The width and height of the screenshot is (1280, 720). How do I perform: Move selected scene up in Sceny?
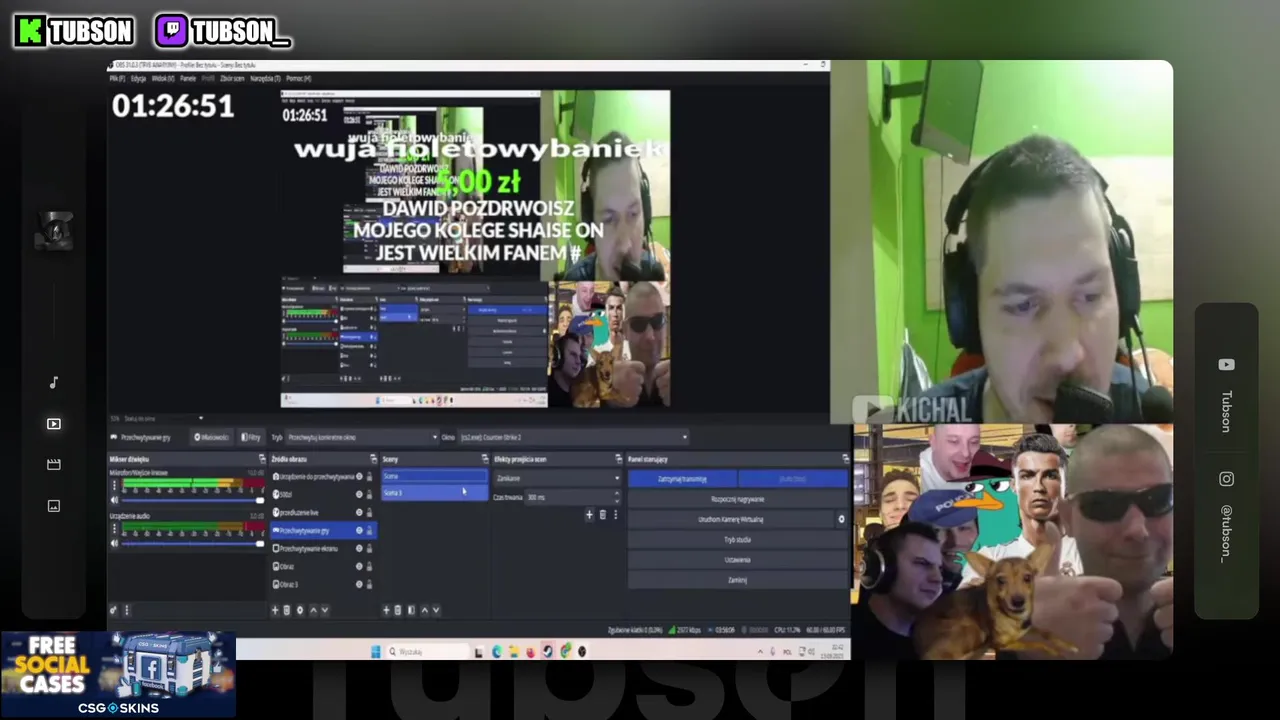[x=424, y=610]
